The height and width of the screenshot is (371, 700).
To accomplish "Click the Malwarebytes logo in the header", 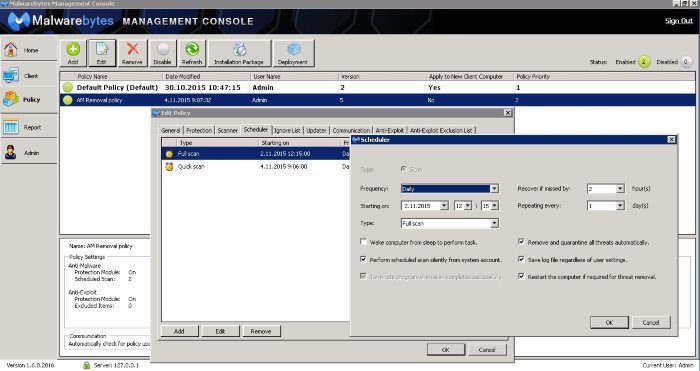I will click(x=19, y=21).
